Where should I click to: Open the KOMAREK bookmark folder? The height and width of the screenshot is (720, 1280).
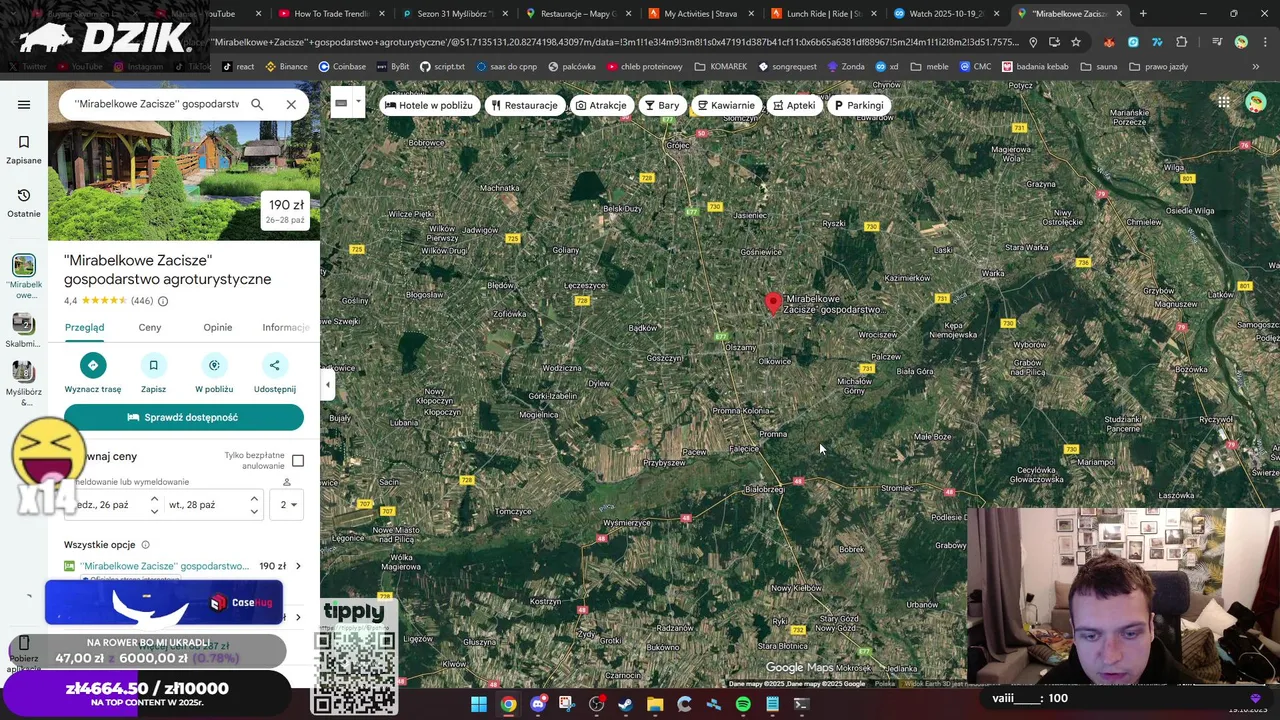720,66
